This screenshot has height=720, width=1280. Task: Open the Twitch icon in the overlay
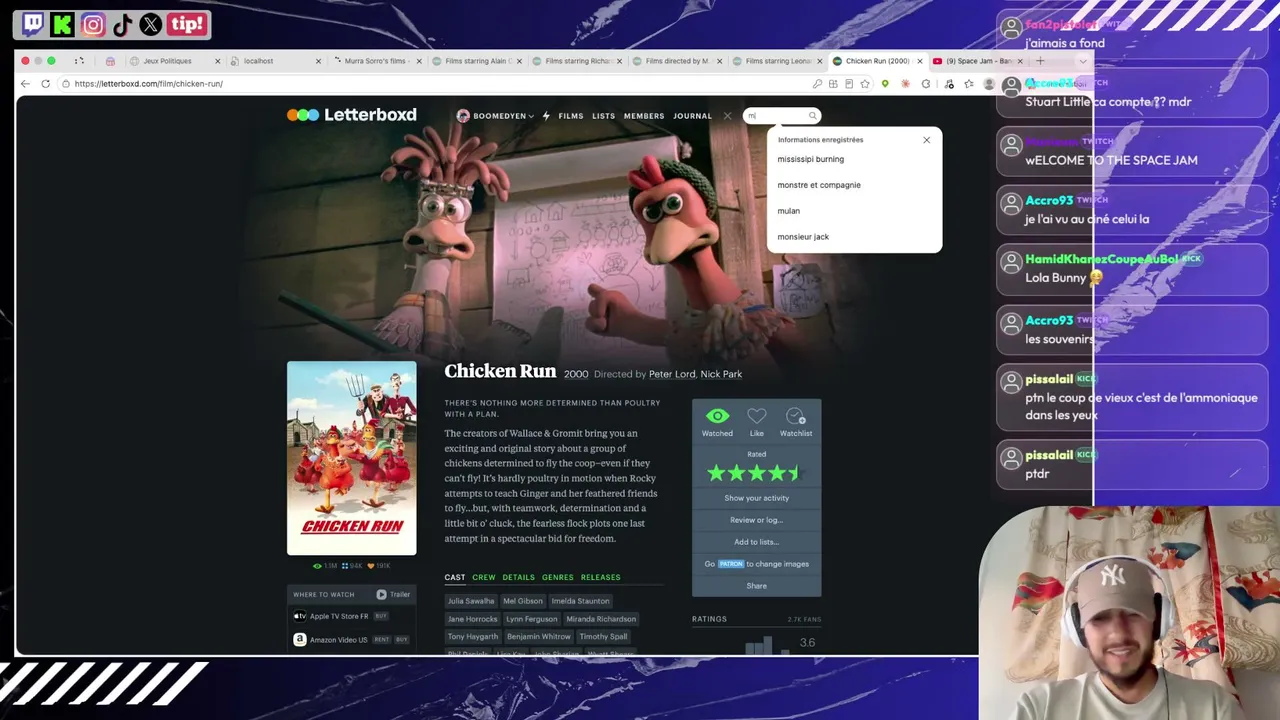pos(33,25)
